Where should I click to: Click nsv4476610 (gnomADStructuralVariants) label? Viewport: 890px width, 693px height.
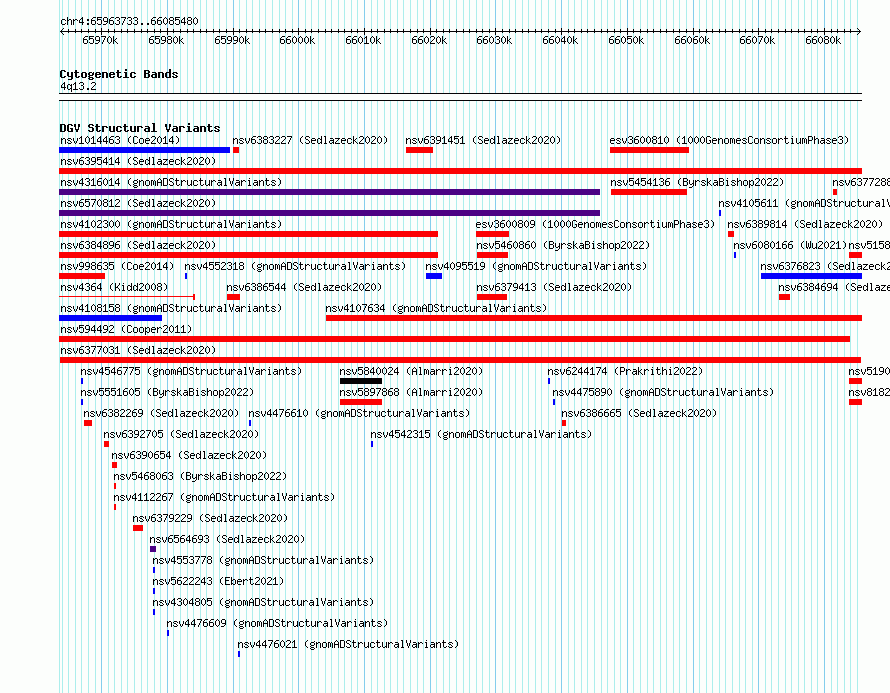(359, 413)
